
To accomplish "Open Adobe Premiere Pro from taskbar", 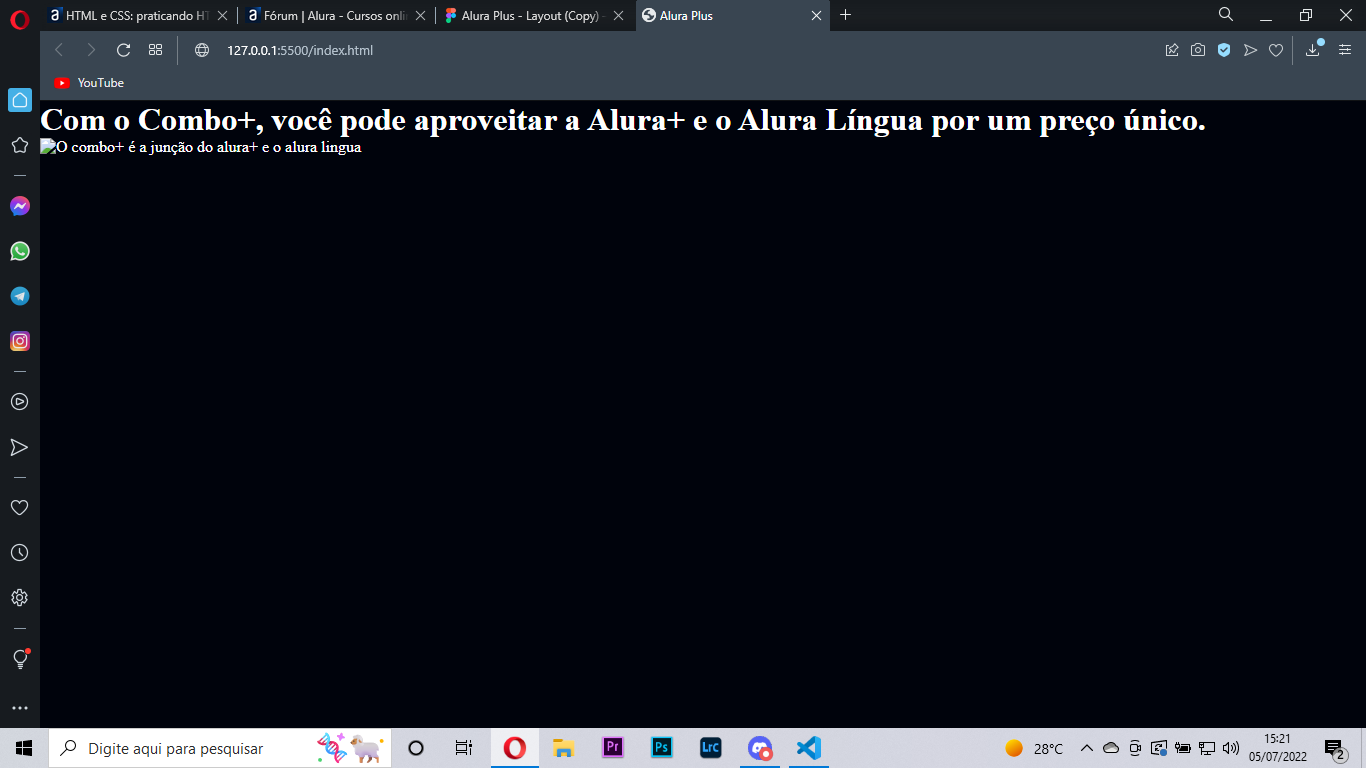I will pos(613,748).
